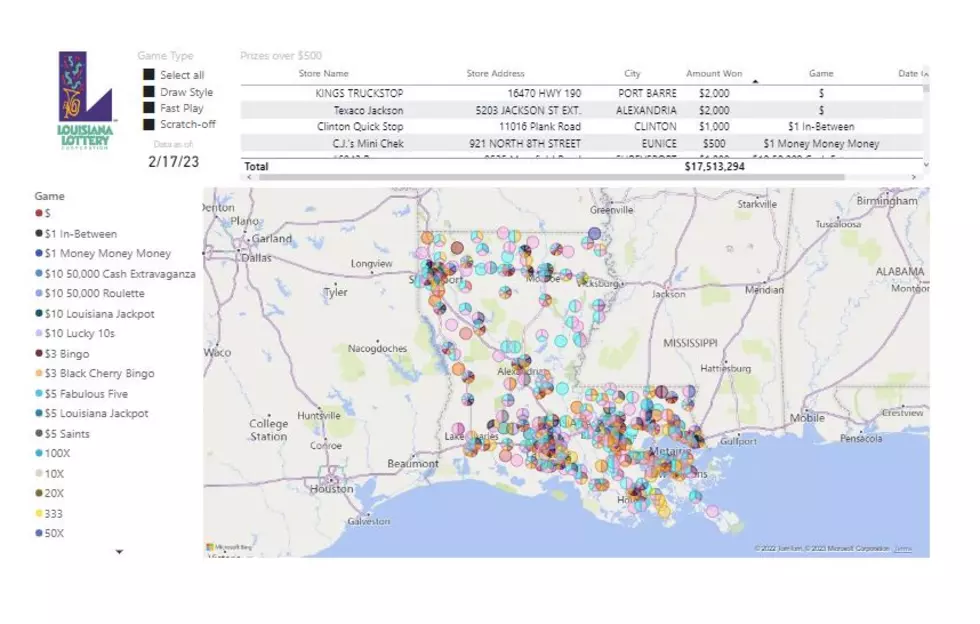Select 10X legend entry

pyautogui.click(x=49, y=473)
